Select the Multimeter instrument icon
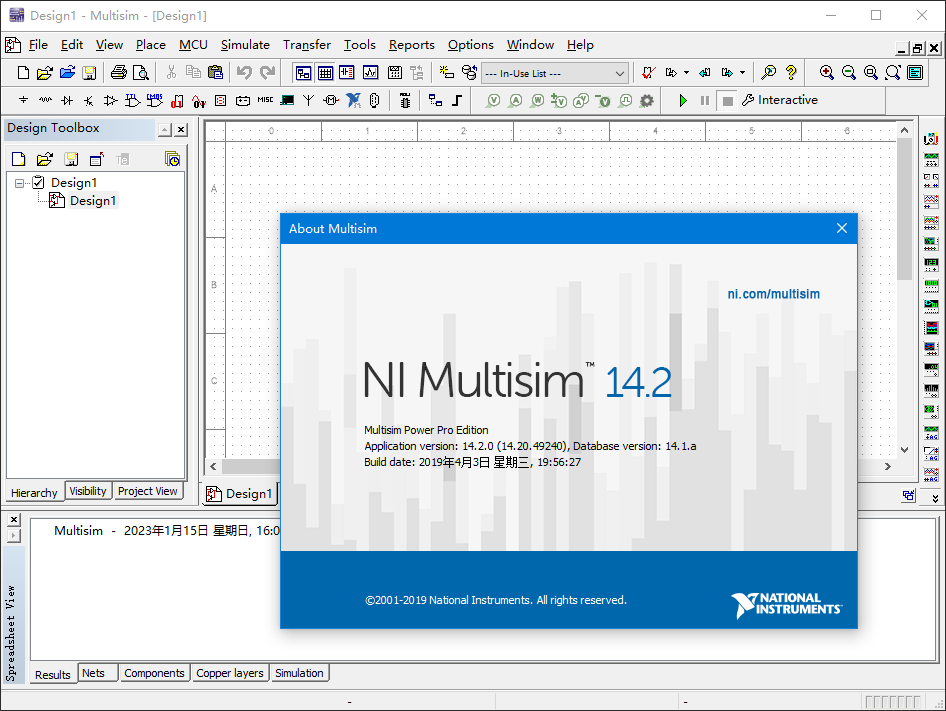Viewport: 946px width, 711px height. tap(931, 139)
